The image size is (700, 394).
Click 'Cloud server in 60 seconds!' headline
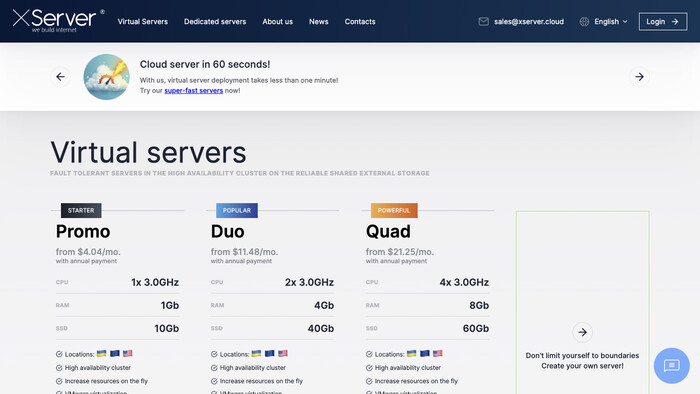[205, 64]
